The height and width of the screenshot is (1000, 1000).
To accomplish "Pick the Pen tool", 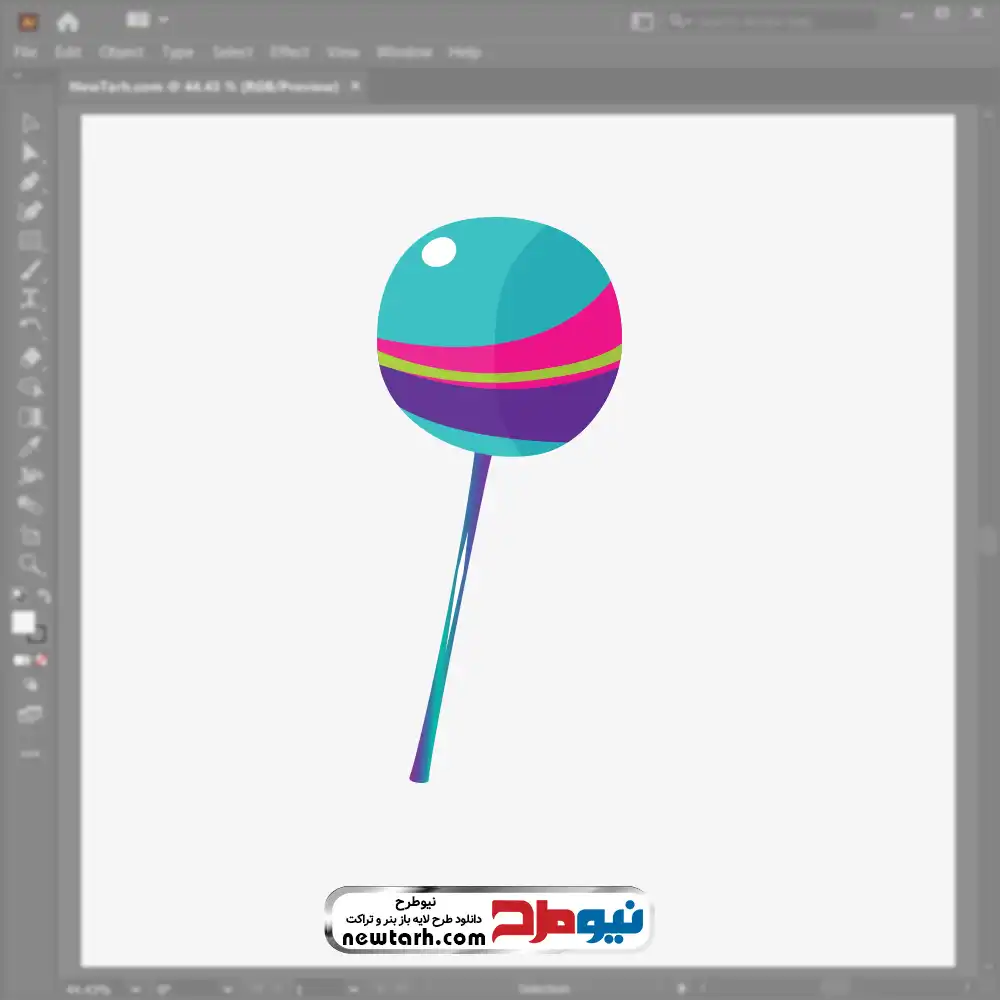I will (x=30, y=182).
